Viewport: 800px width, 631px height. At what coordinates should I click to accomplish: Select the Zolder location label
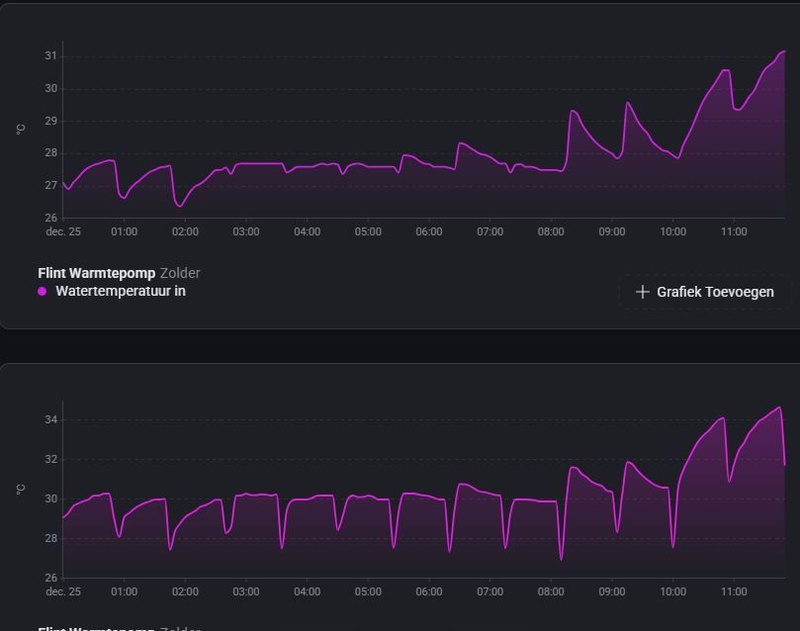pos(180,273)
